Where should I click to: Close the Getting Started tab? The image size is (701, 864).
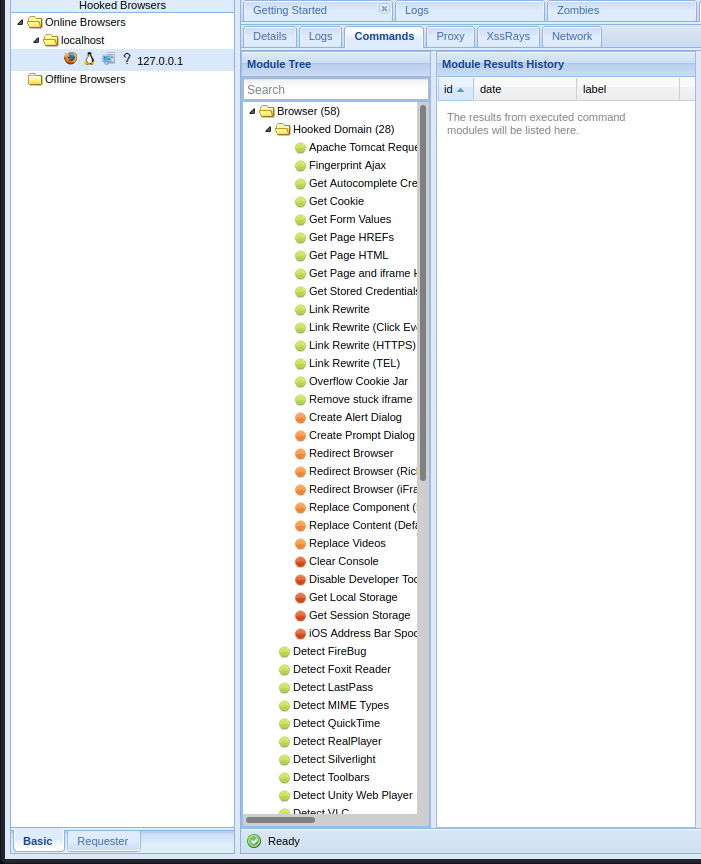[x=384, y=9]
